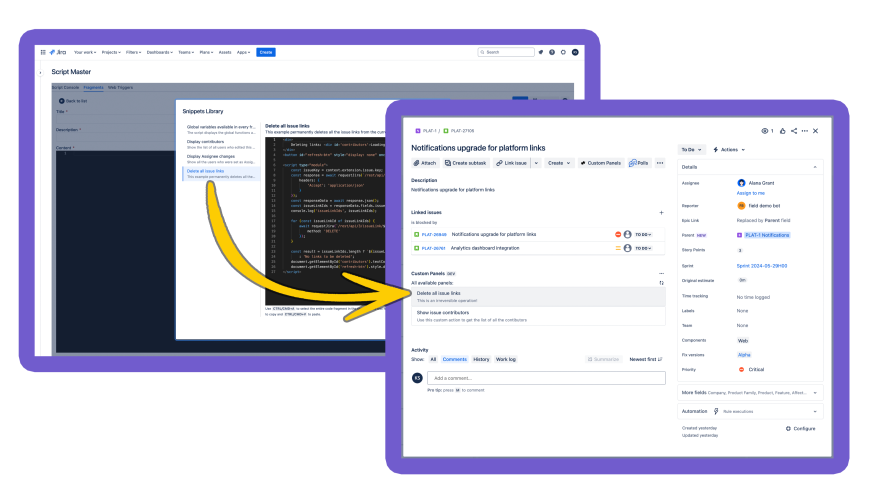Screen dimensions: 870x494
Task: Click the blue Create button in Jira header
Action: 266,52
